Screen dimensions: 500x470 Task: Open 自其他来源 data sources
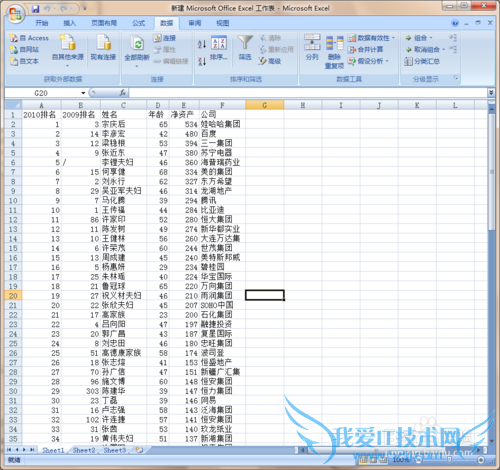coord(68,50)
